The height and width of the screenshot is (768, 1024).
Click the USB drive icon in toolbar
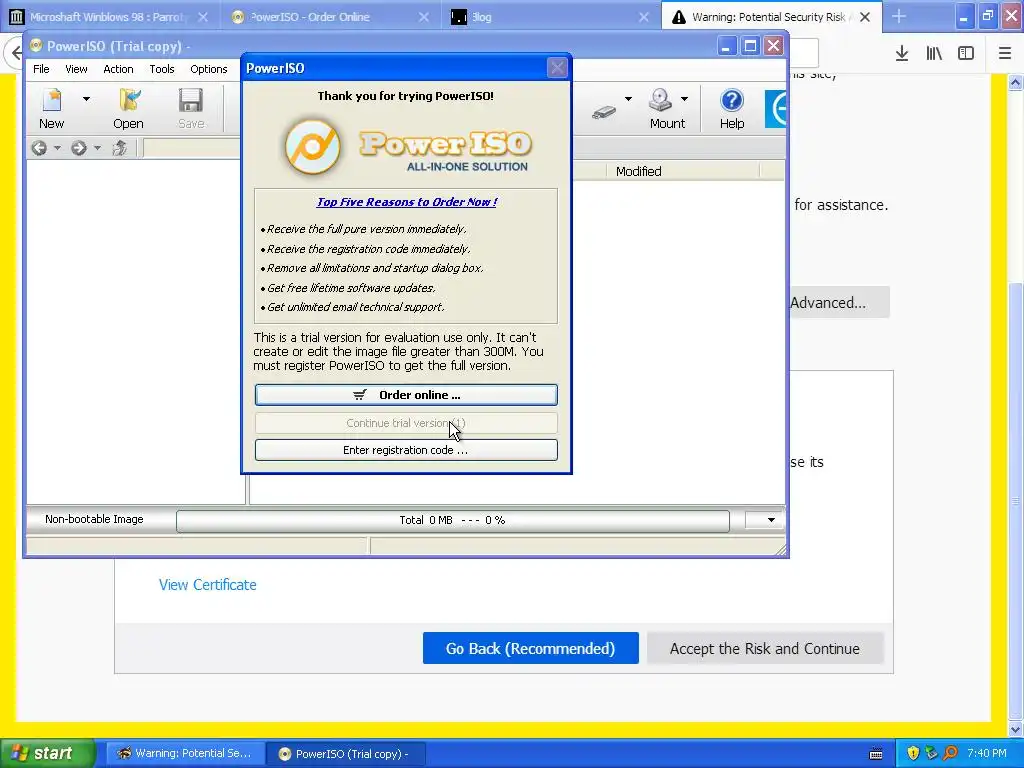coord(604,112)
